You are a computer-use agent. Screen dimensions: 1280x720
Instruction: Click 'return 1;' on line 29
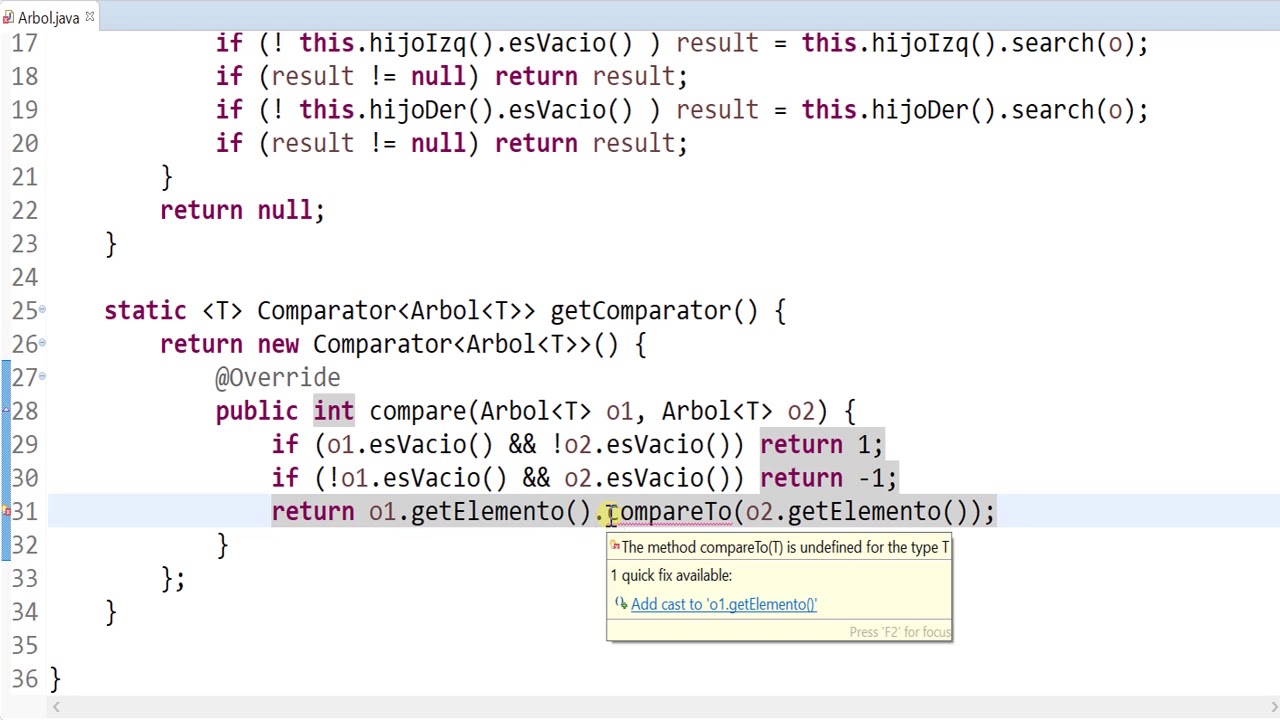click(x=821, y=445)
